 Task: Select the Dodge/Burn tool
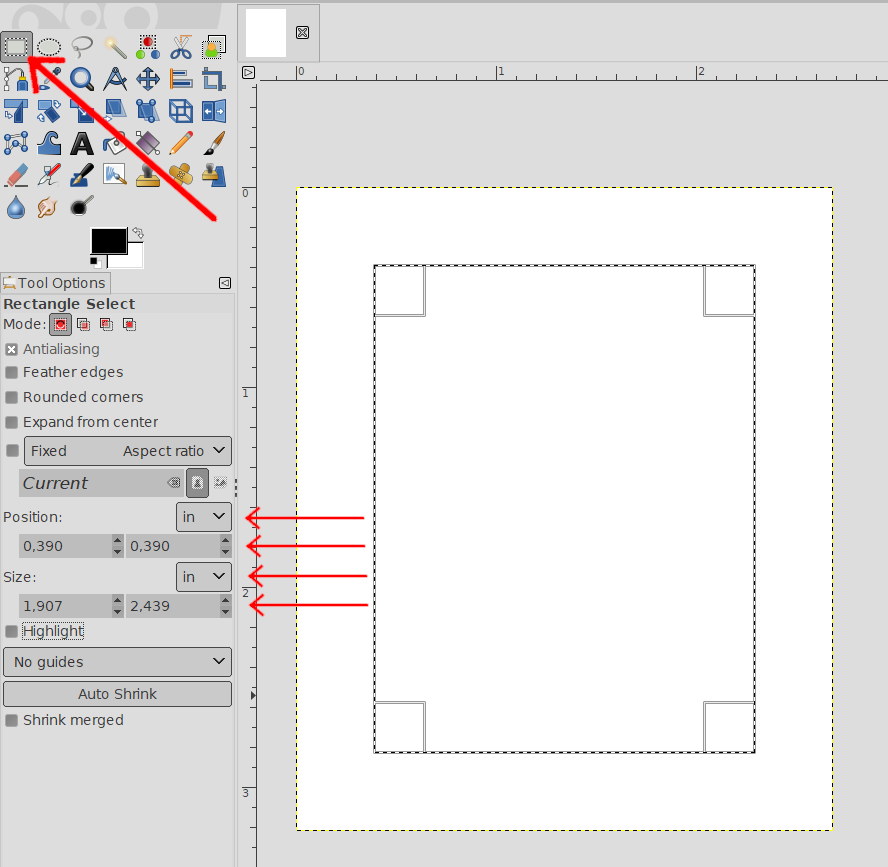point(82,207)
